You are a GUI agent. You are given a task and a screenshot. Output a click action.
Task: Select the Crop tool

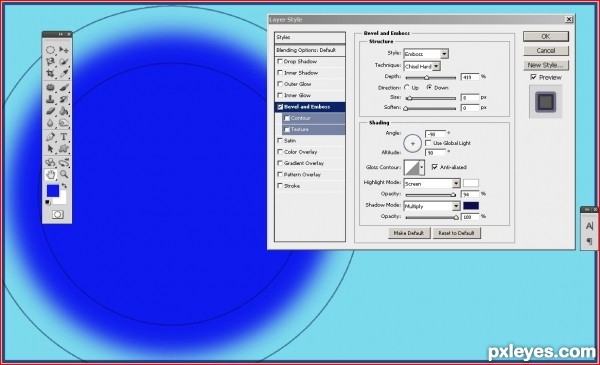tap(50, 73)
